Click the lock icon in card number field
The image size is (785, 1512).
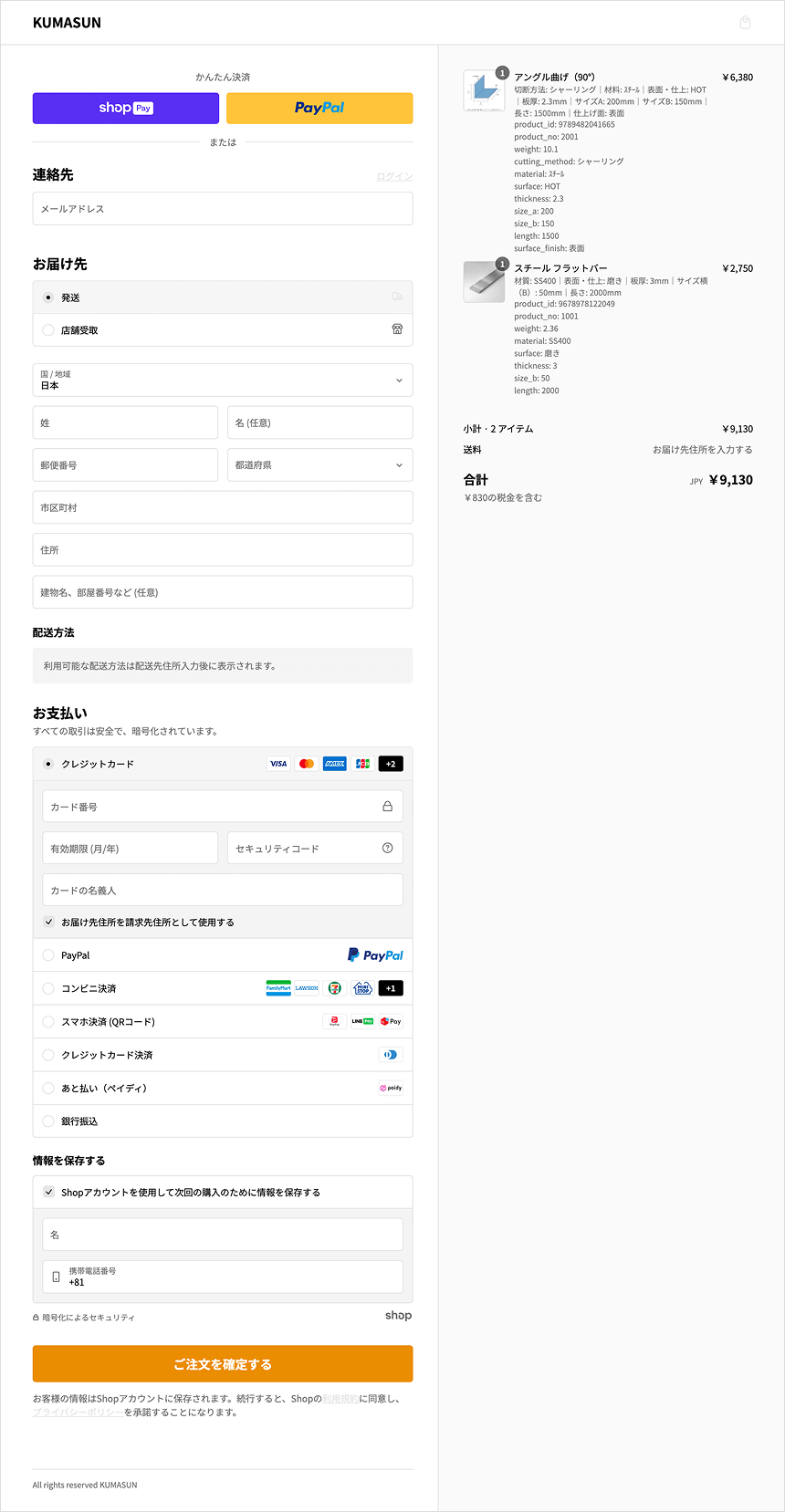click(x=387, y=807)
